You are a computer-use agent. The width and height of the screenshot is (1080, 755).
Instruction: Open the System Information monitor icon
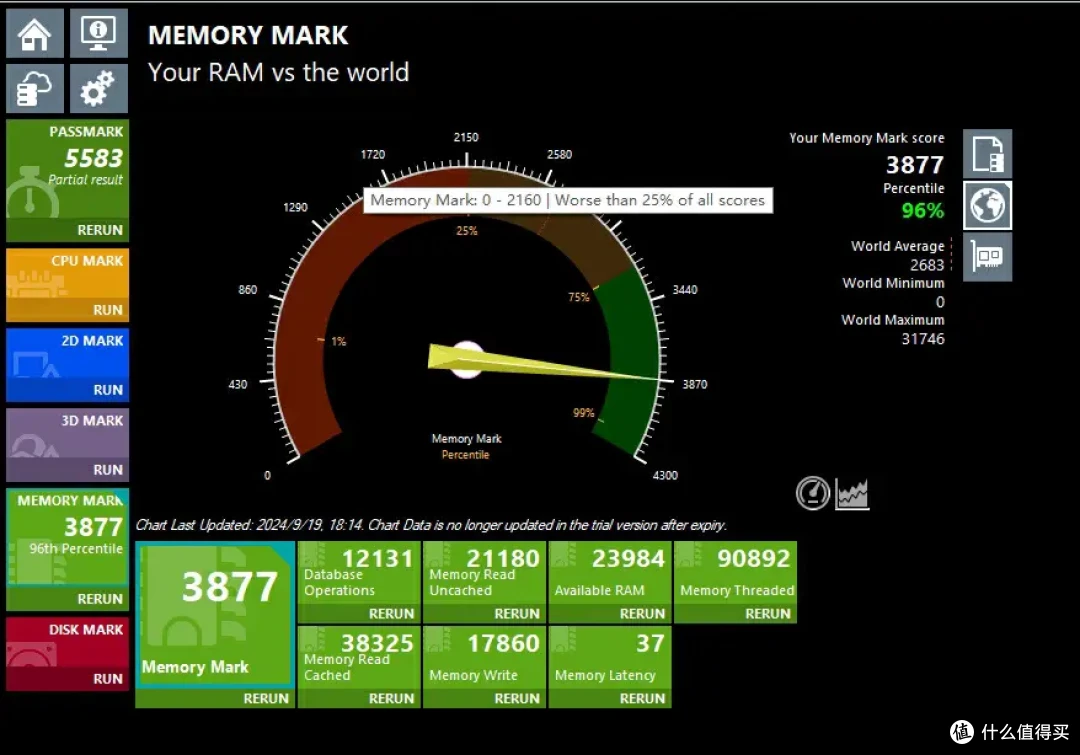click(x=98, y=33)
